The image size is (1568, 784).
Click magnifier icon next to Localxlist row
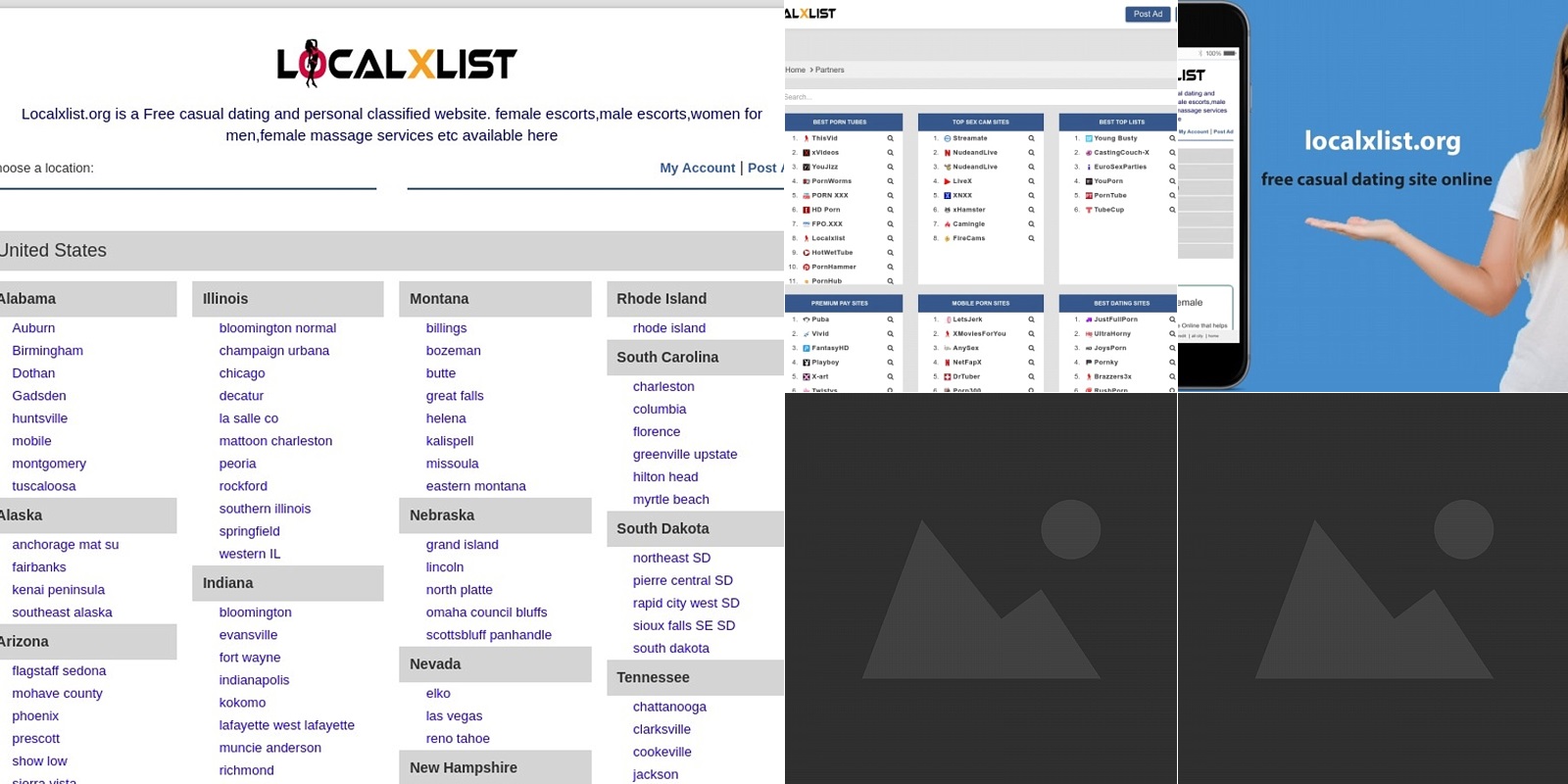[x=890, y=238]
